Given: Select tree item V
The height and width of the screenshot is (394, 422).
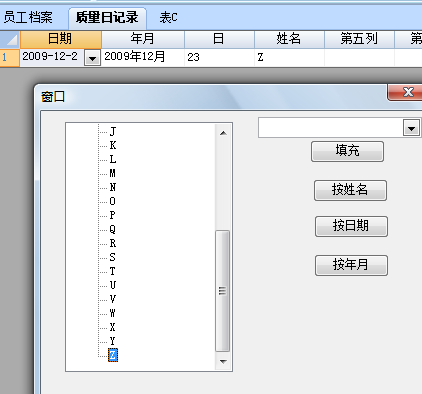Looking at the screenshot, I should click(x=113, y=299).
